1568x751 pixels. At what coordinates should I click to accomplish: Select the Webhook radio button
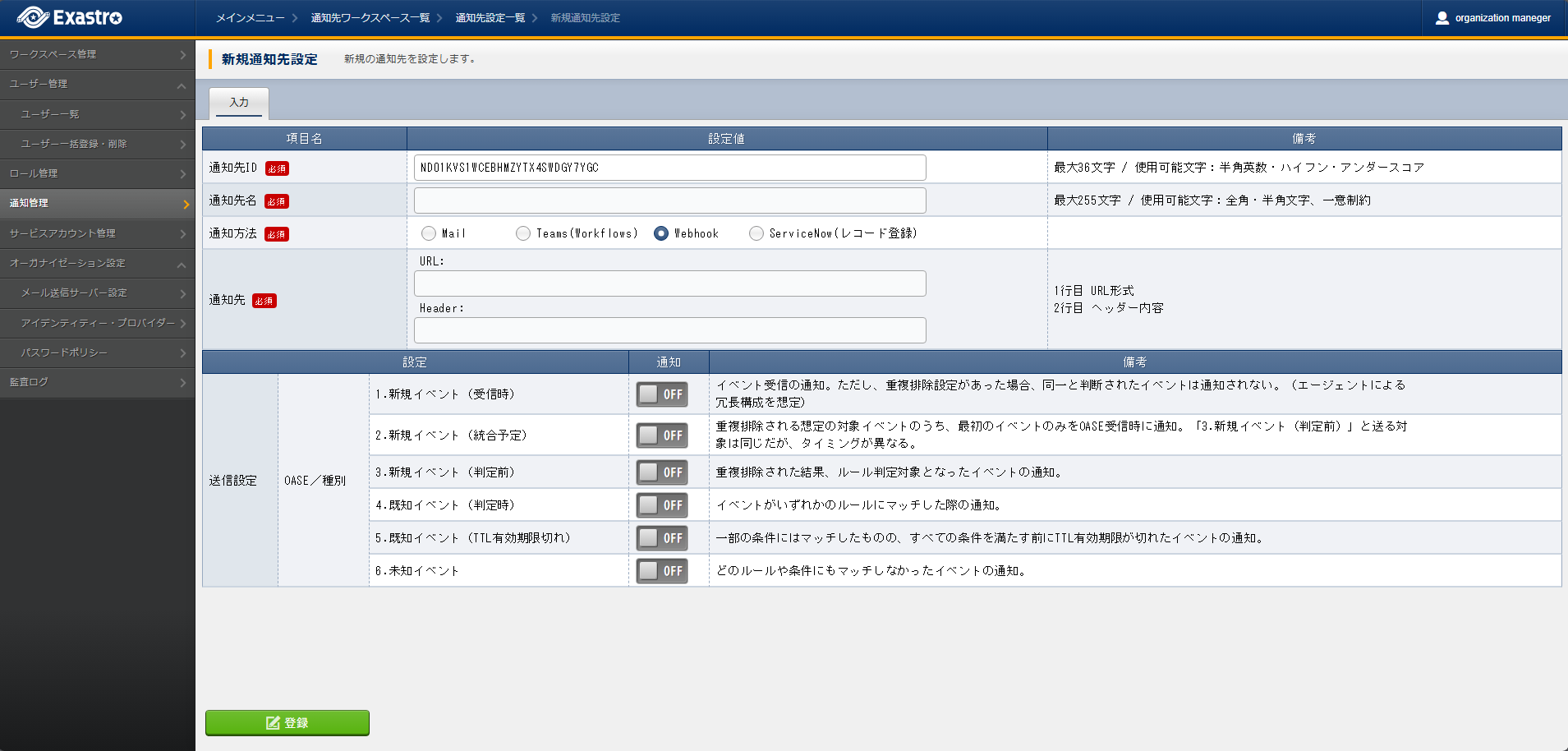[661, 233]
